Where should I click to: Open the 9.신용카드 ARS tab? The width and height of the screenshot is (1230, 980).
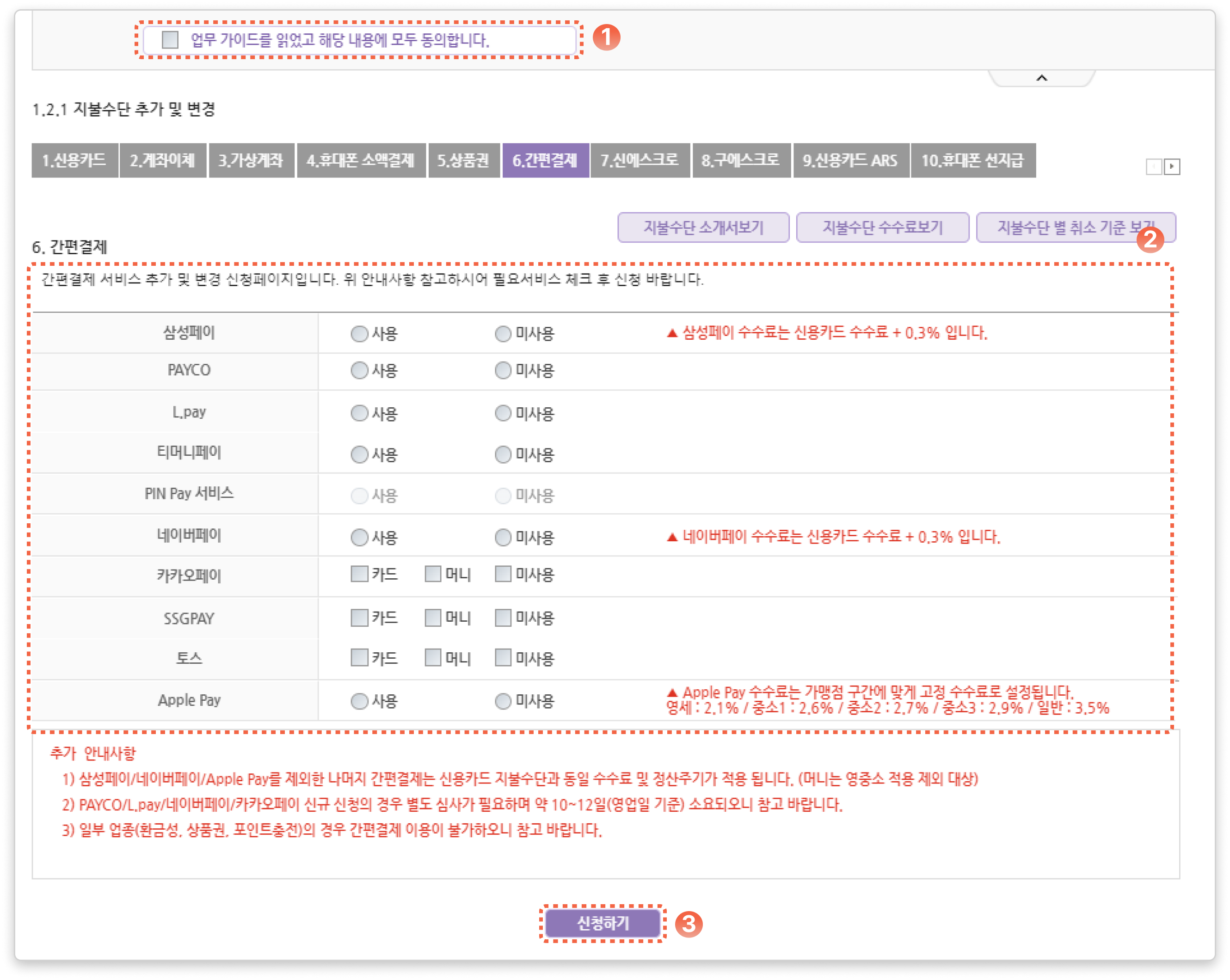[851, 160]
